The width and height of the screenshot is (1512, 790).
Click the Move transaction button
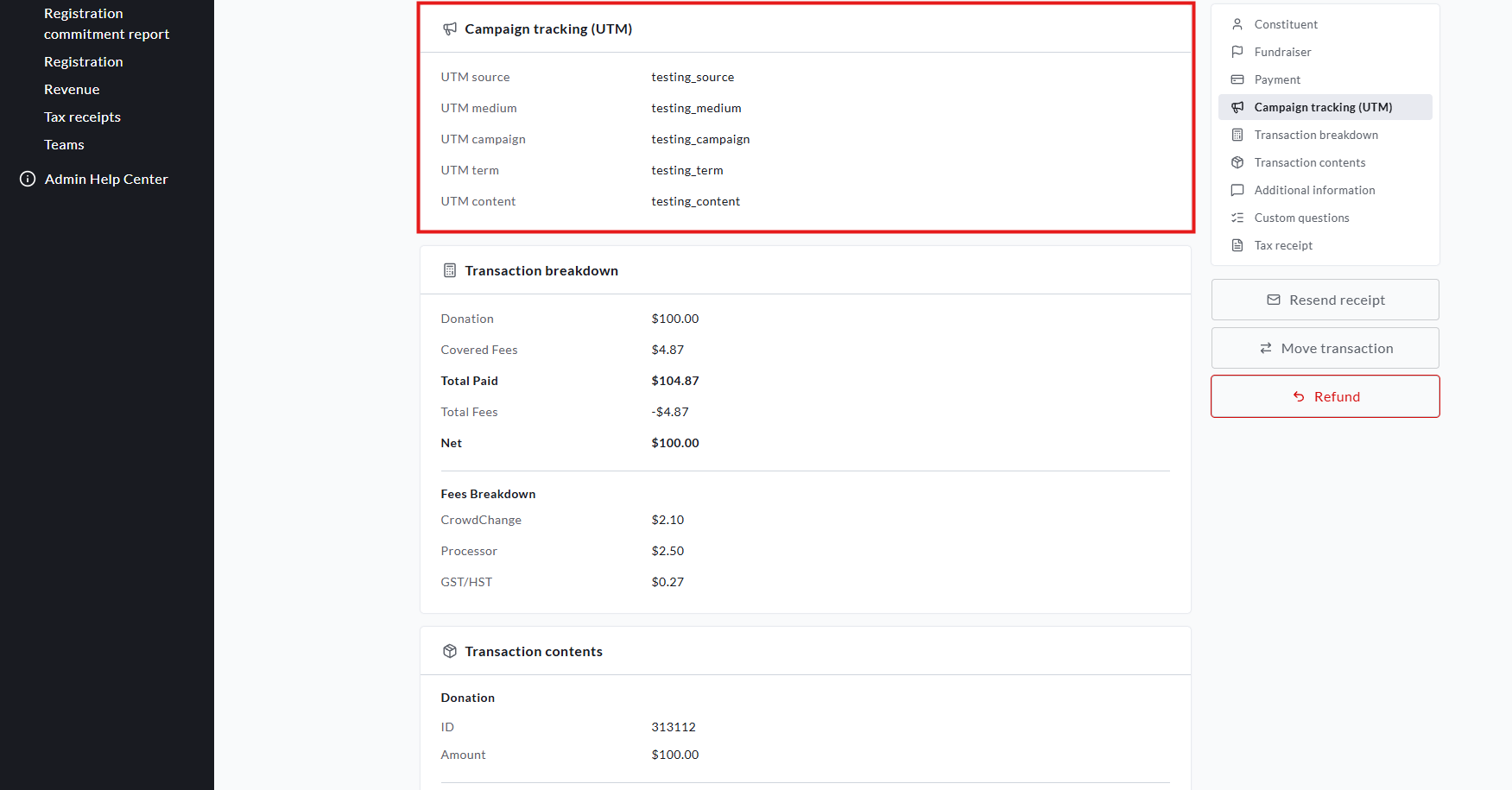click(1325, 348)
